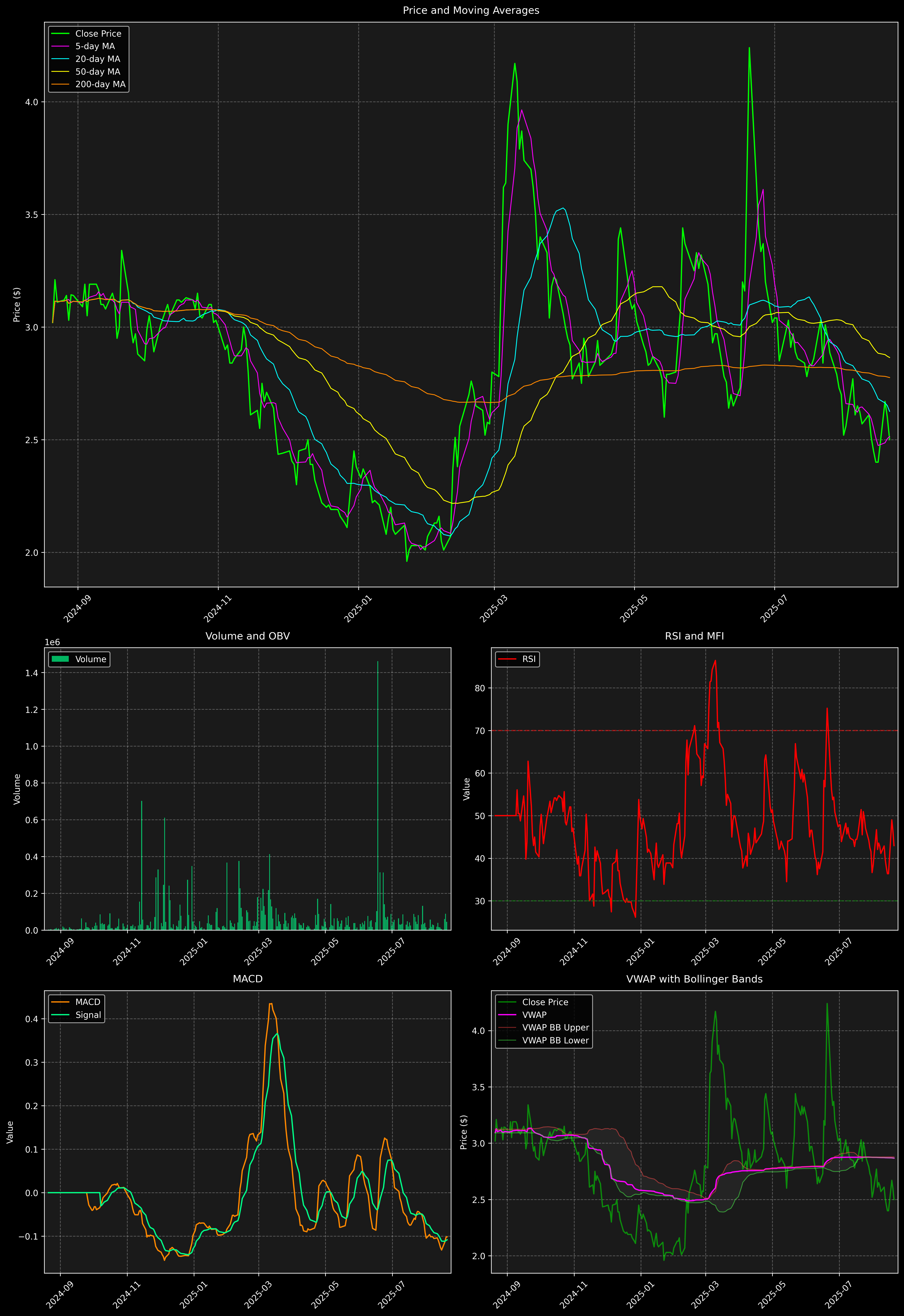The width and height of the screenshot is (904, 1316).
Task: Click the green Volume legend swatch
Action: (60, 659)
